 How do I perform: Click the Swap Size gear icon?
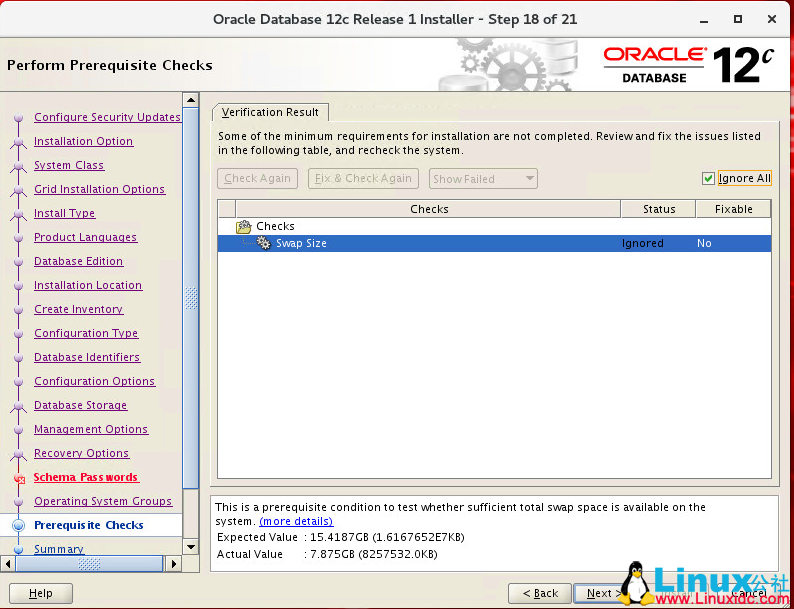[263, 243]
